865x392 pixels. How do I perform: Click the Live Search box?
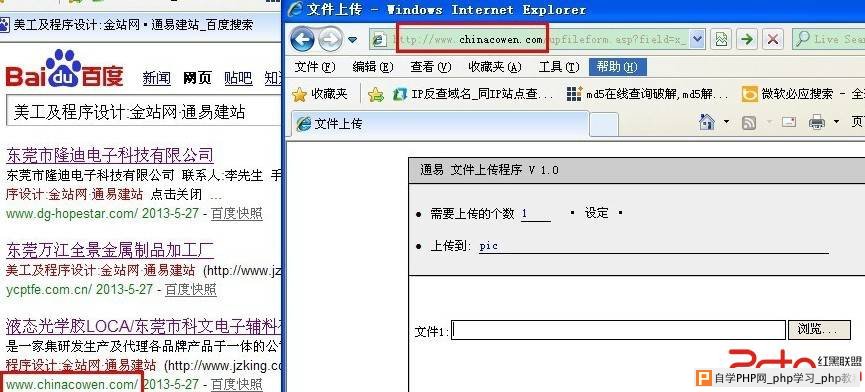tap(829, 39)
